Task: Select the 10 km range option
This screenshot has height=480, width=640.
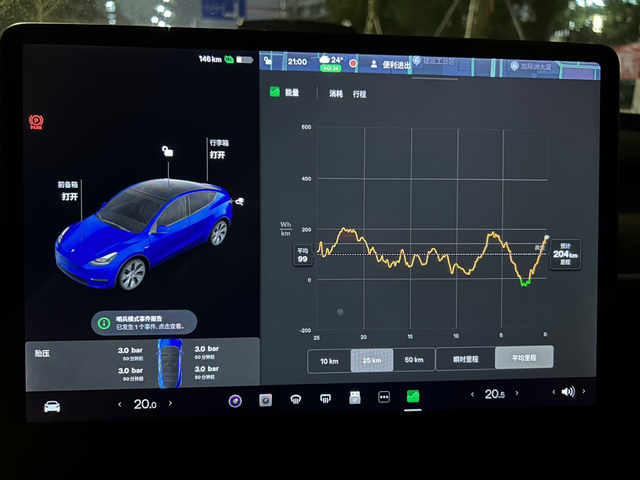Action: coord(329,361)
